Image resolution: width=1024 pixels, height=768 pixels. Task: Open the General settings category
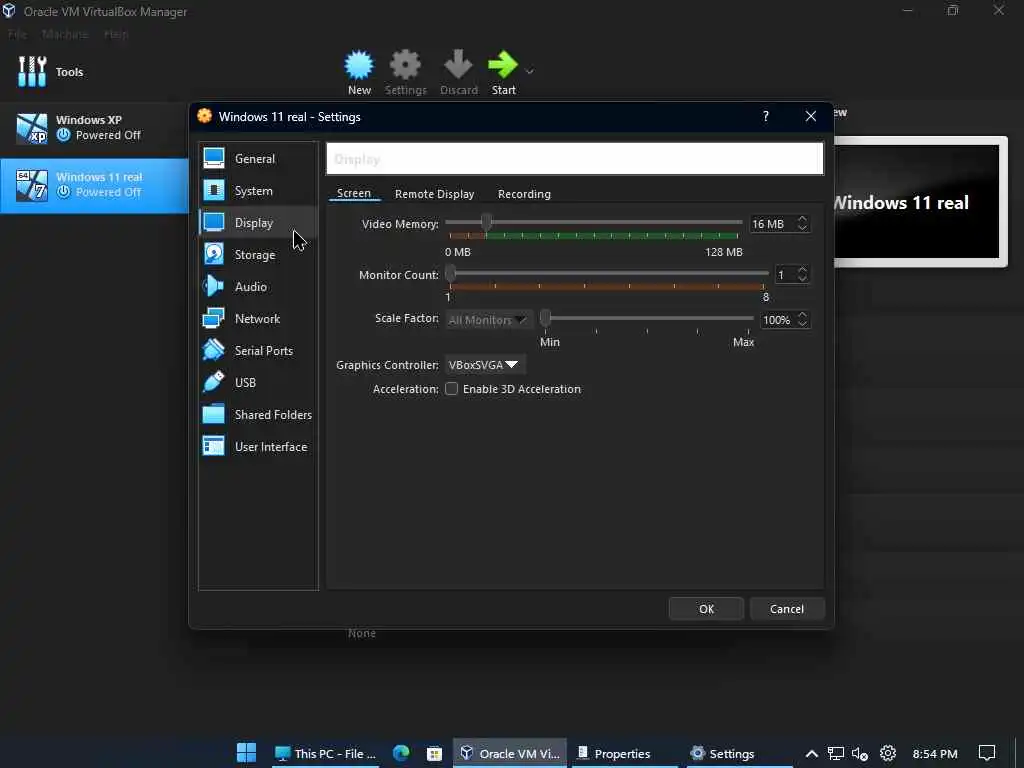[258, 159]
